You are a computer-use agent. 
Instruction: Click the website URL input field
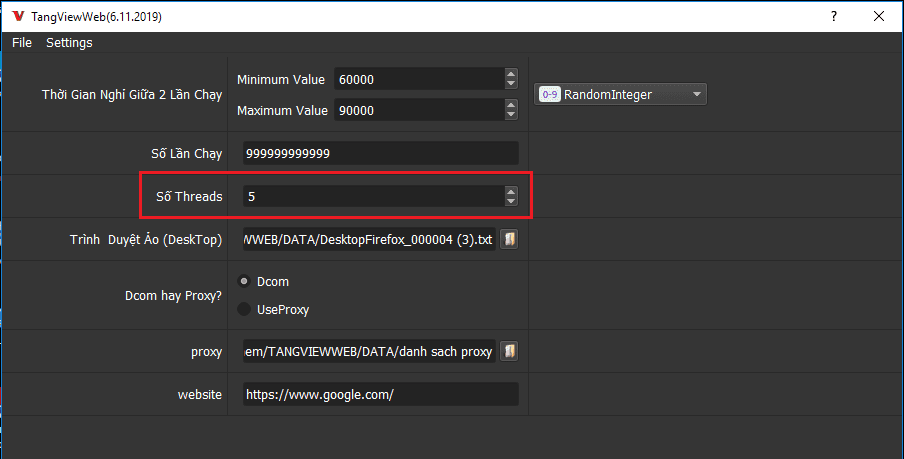[380, 395]
